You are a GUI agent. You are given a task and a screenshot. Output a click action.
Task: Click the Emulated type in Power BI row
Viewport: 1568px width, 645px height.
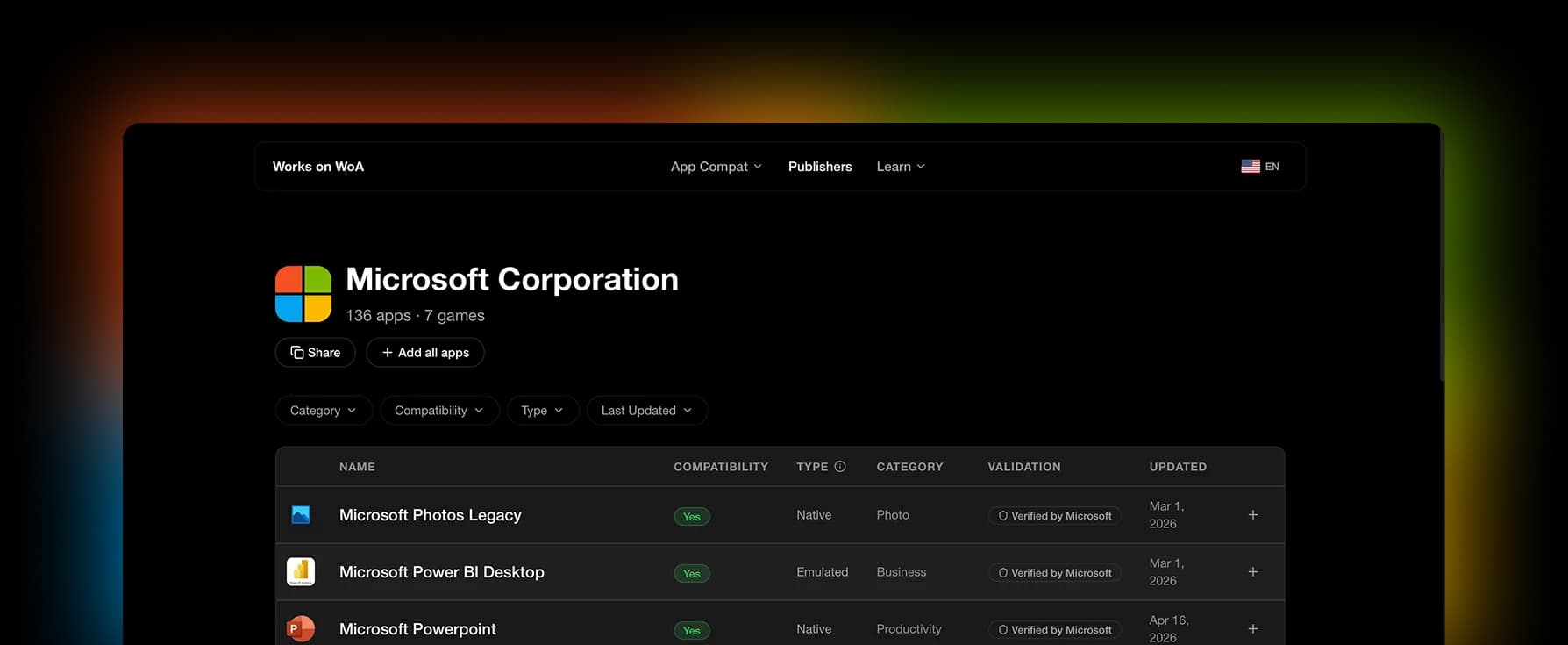pyautogui.click(x=823, y=572)
